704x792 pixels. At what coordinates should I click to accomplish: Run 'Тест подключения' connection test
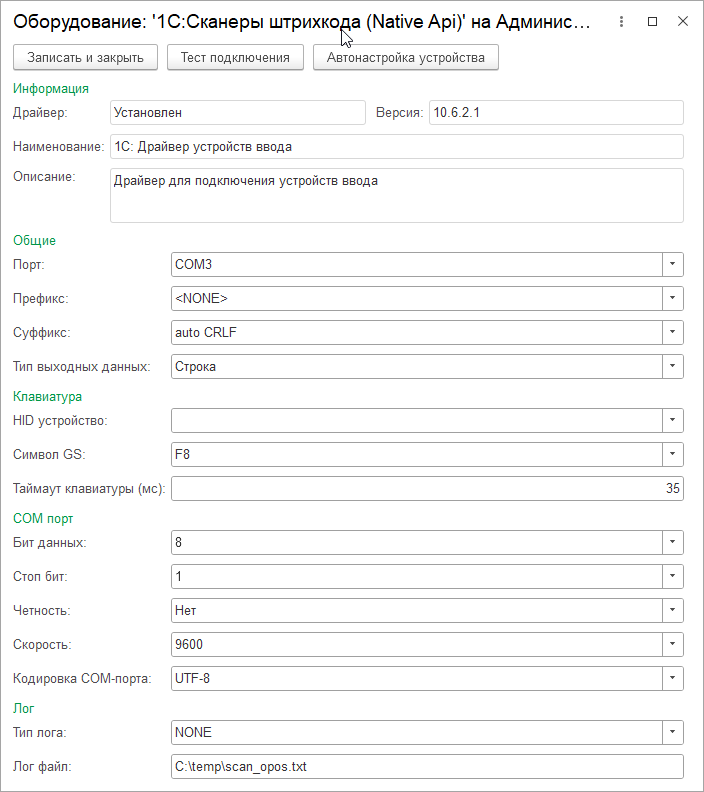coord(235,57)
